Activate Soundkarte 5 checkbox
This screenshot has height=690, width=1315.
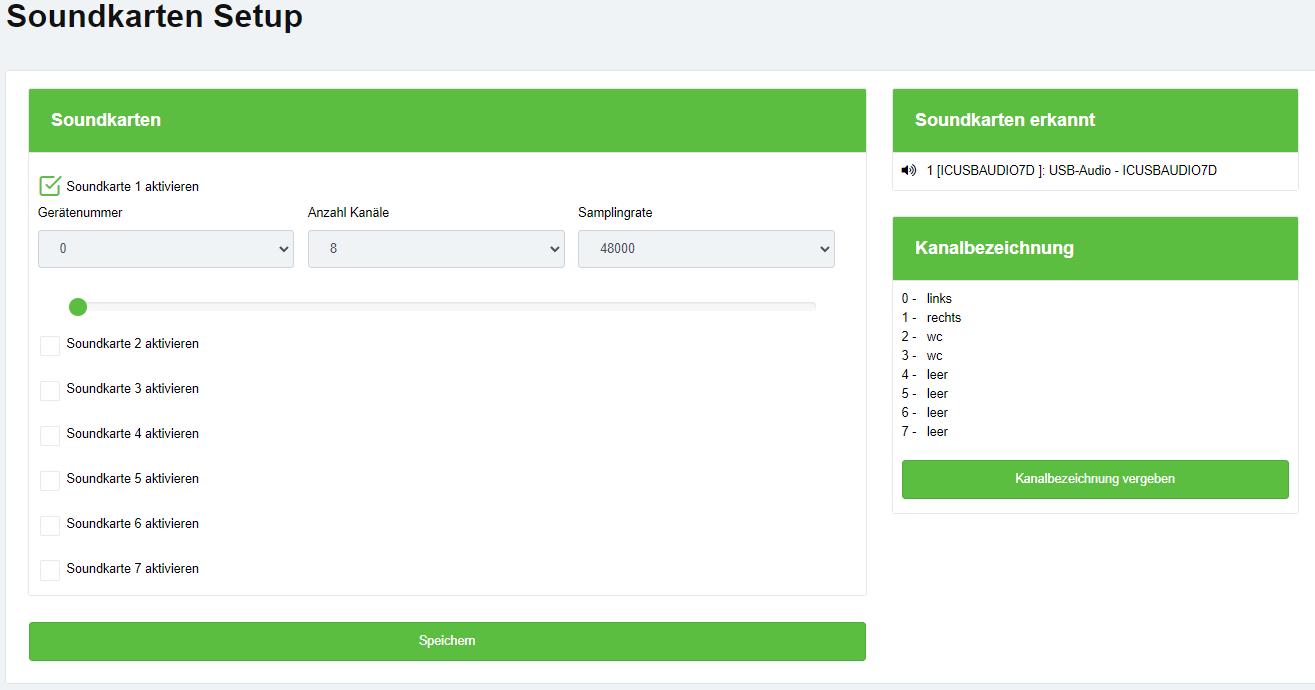click(x=50, y=480)
